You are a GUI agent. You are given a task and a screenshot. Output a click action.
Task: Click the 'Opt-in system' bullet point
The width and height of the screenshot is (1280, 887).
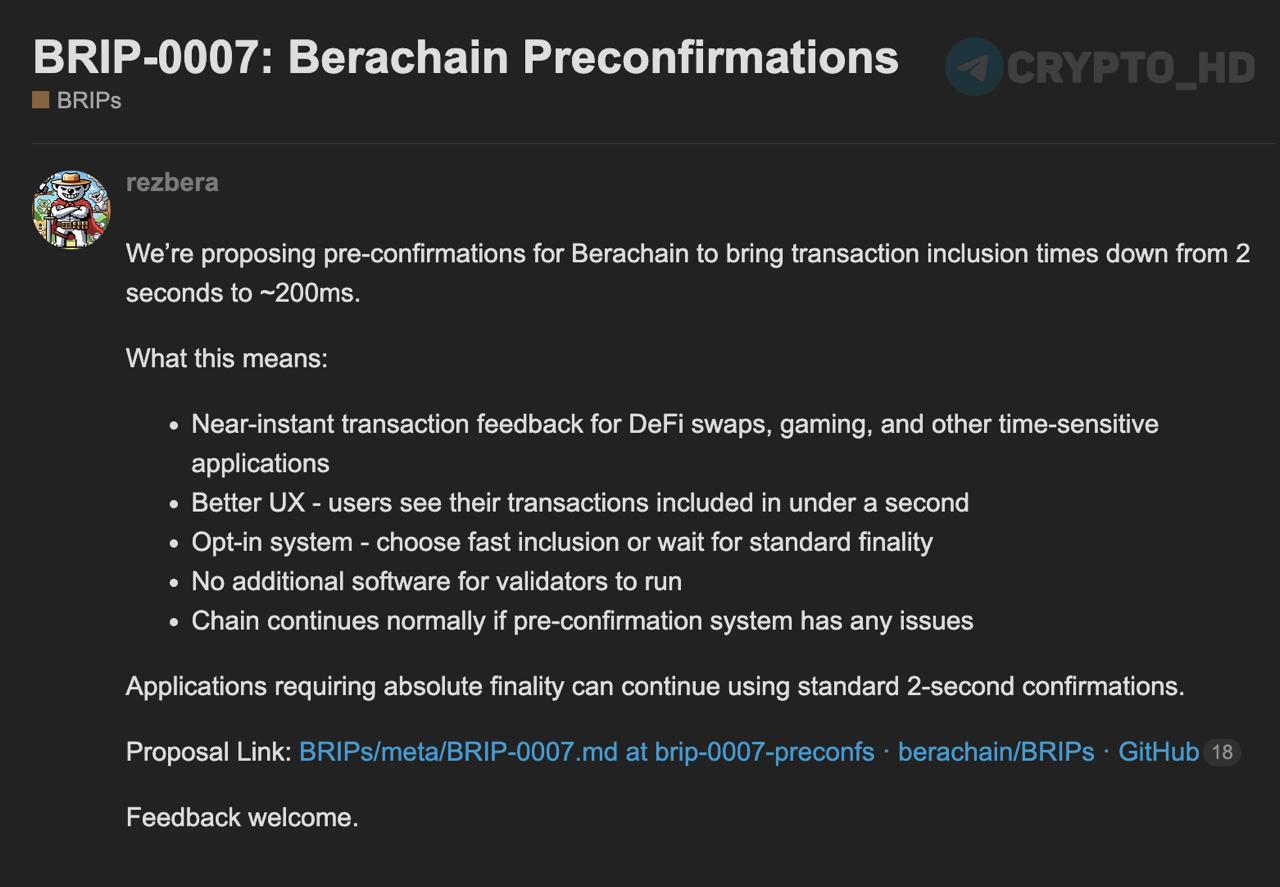click(562, 542)
